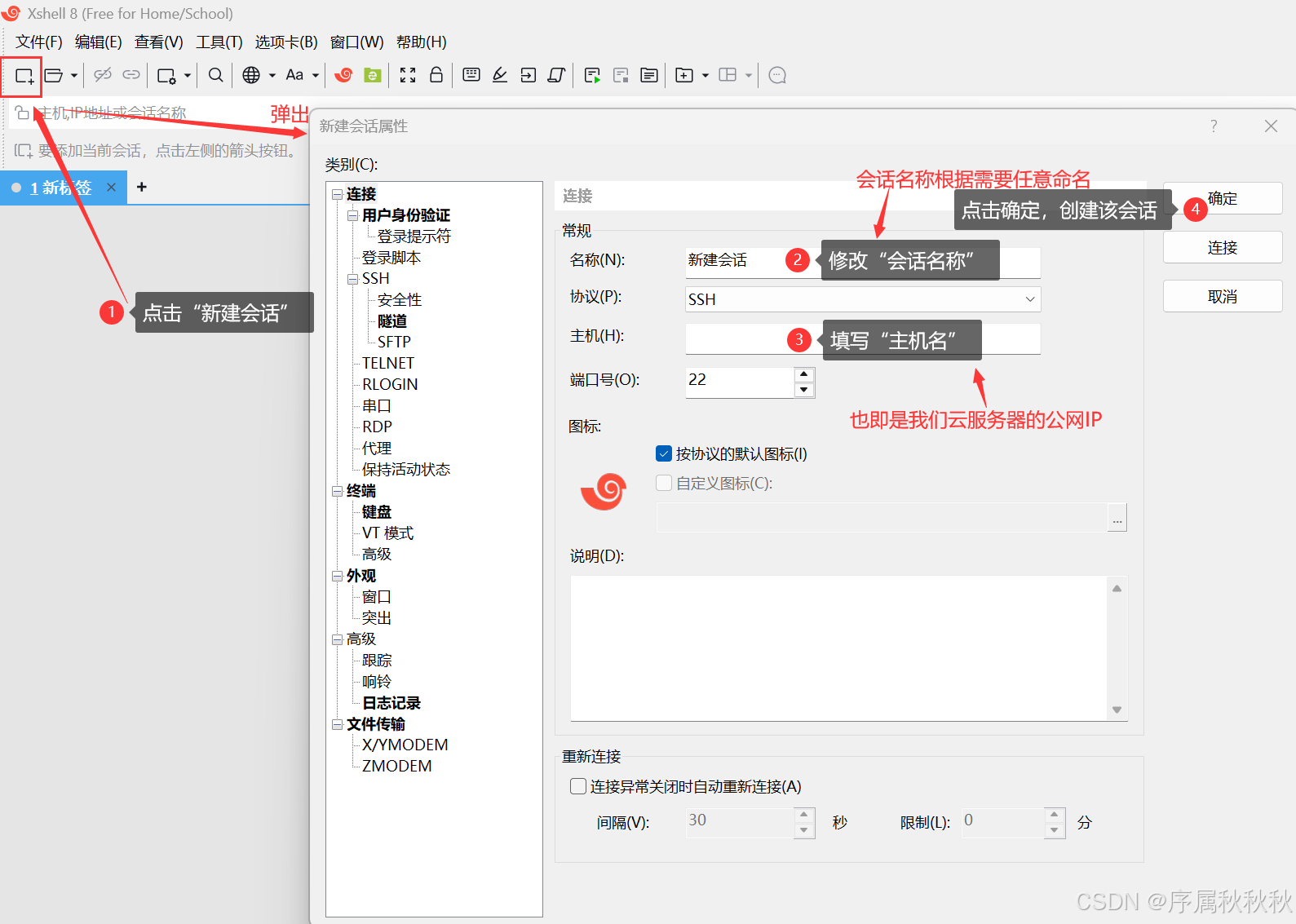
Task: Click the Stop Logging icon
Action: point(621,76)
